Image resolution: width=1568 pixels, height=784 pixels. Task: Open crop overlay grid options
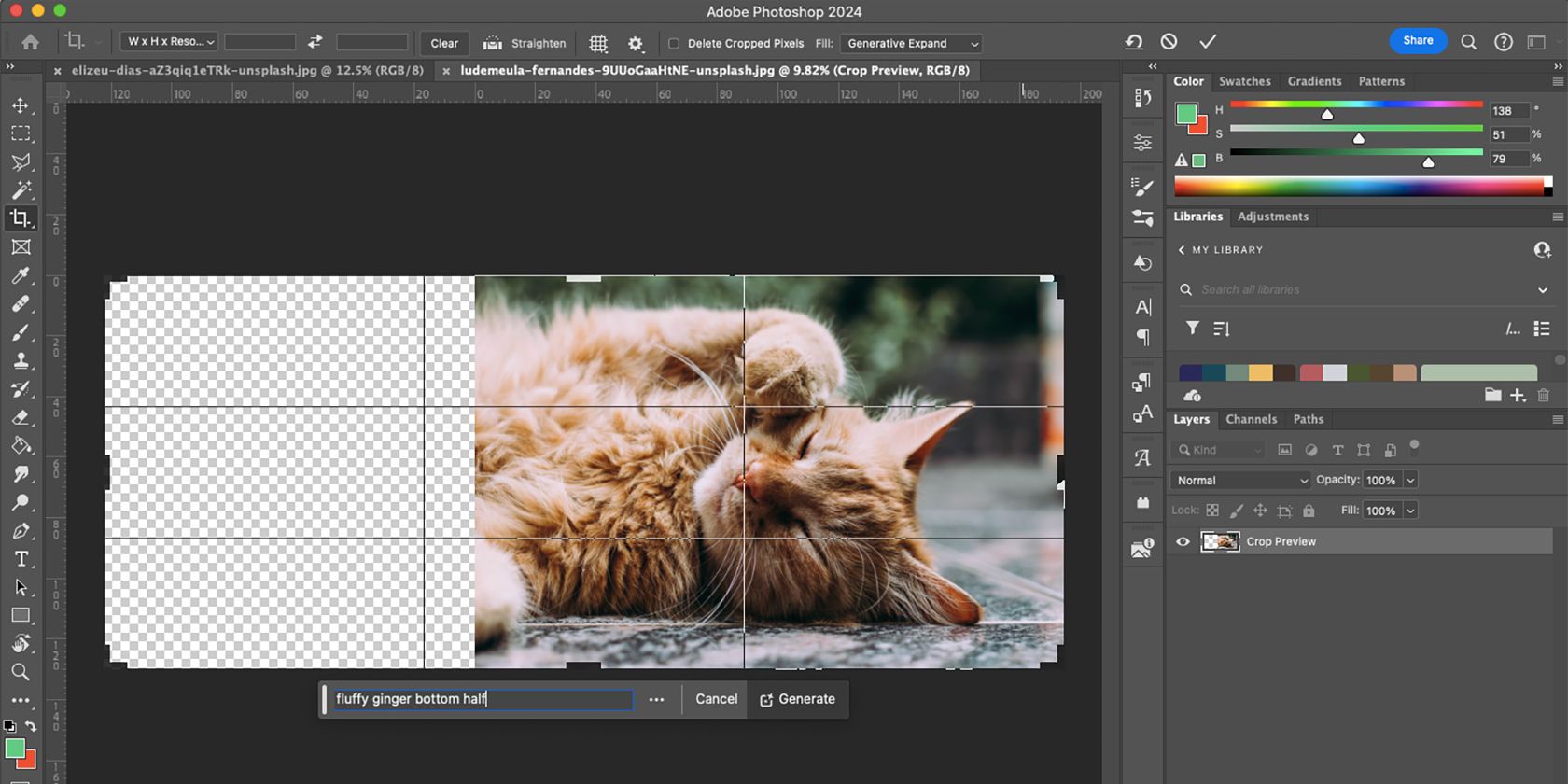pyautogui.click(x=598, y=44)
